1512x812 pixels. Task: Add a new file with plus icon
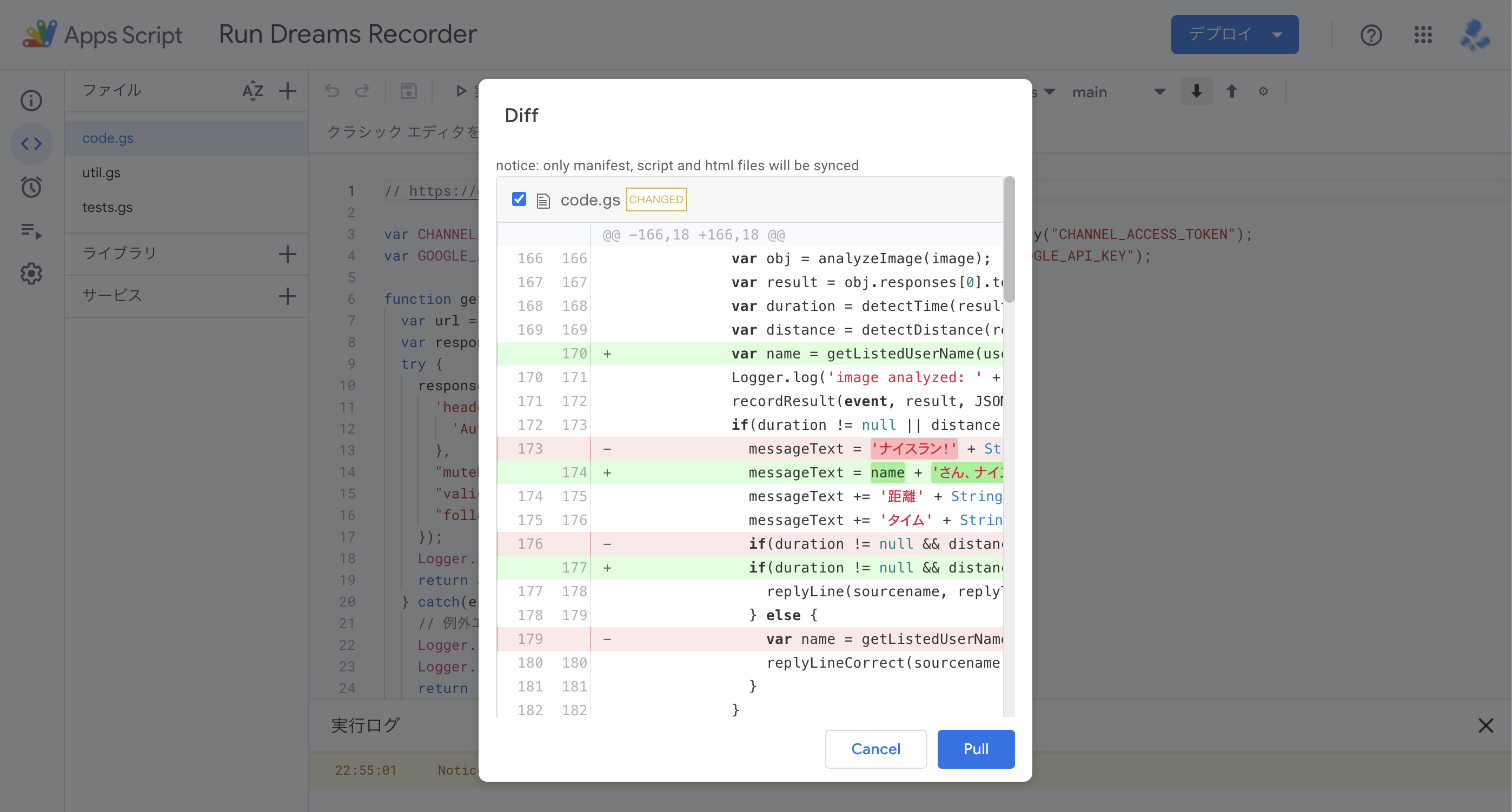287,91
